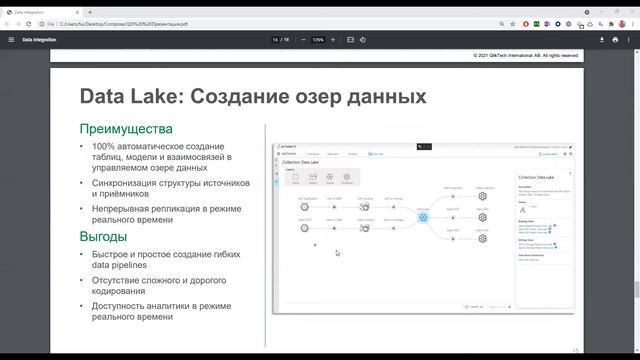This screenshot has height=360, width=640.
Task: Open the green extension icon
Action: 536,24
